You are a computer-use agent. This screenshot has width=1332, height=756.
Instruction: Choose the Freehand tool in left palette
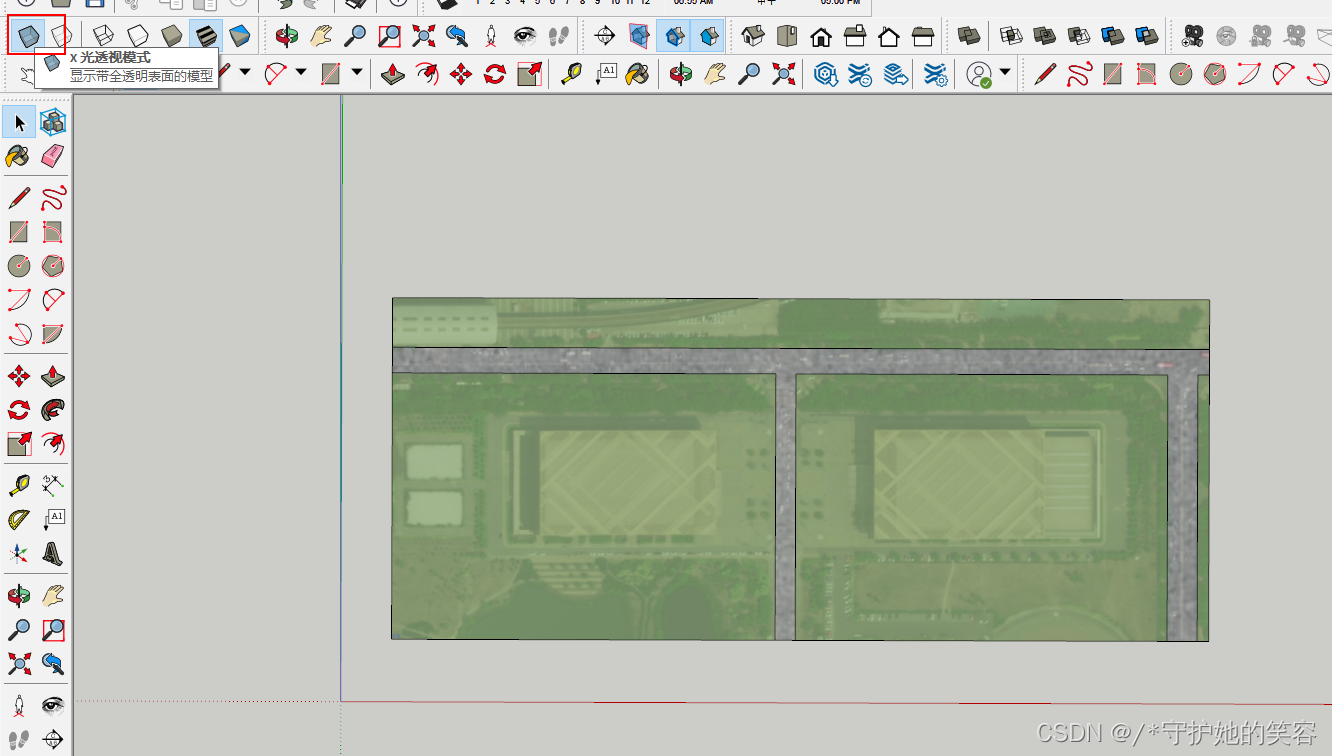pos(53,198)
